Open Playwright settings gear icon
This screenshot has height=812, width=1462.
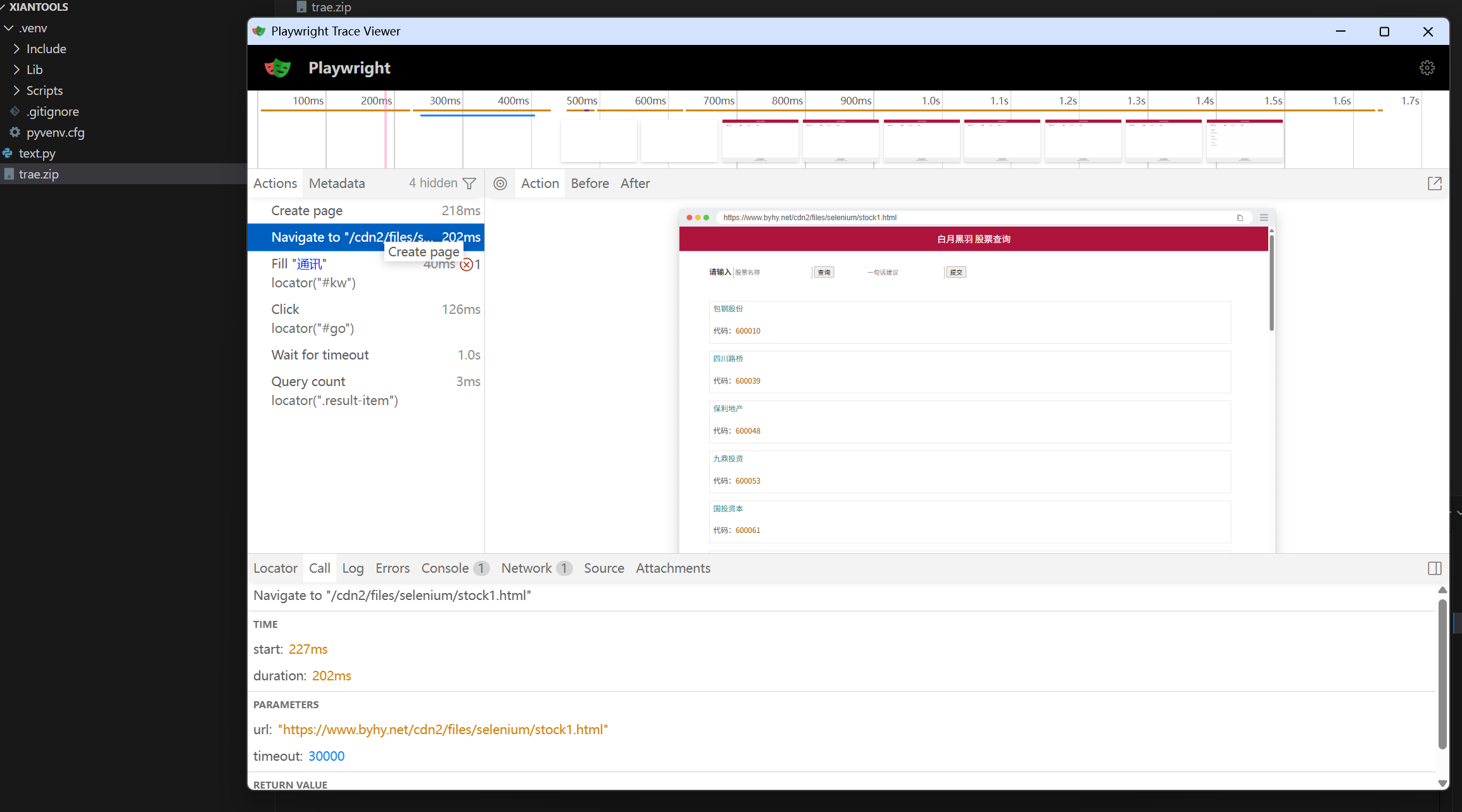[1427, 68]
